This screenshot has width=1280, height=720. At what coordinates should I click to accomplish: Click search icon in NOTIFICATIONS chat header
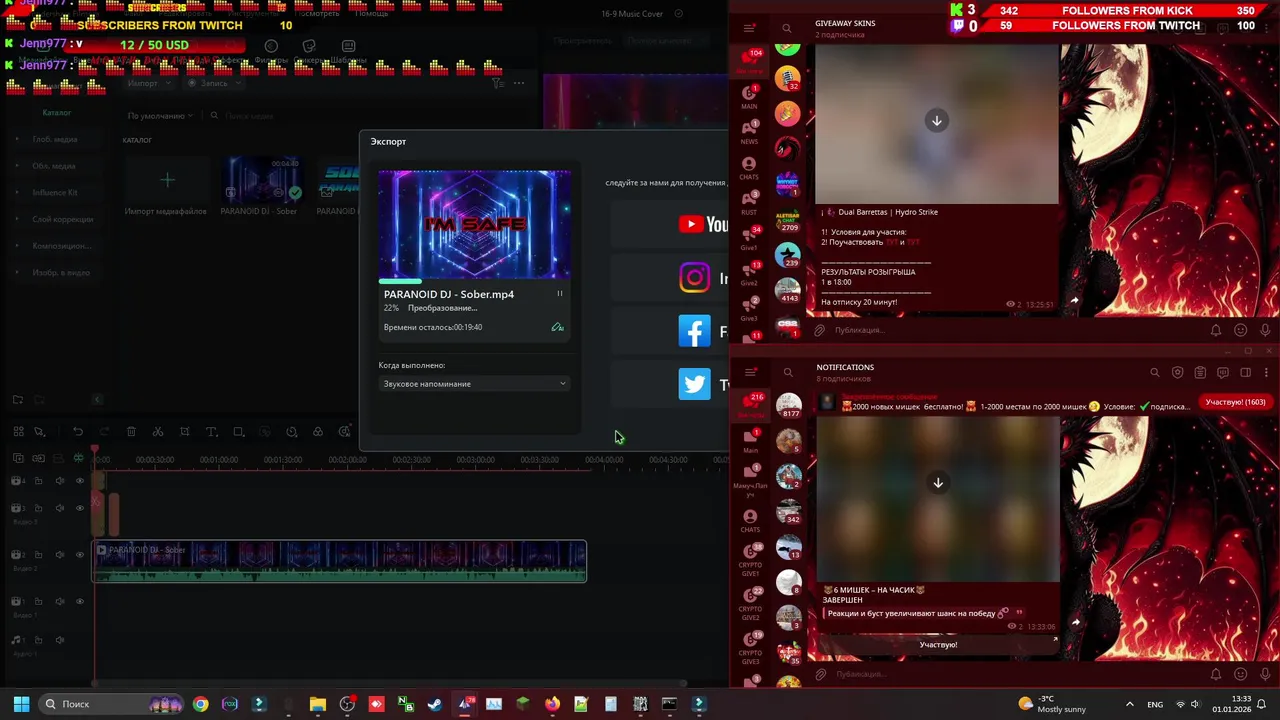[x=1155, y=373]
